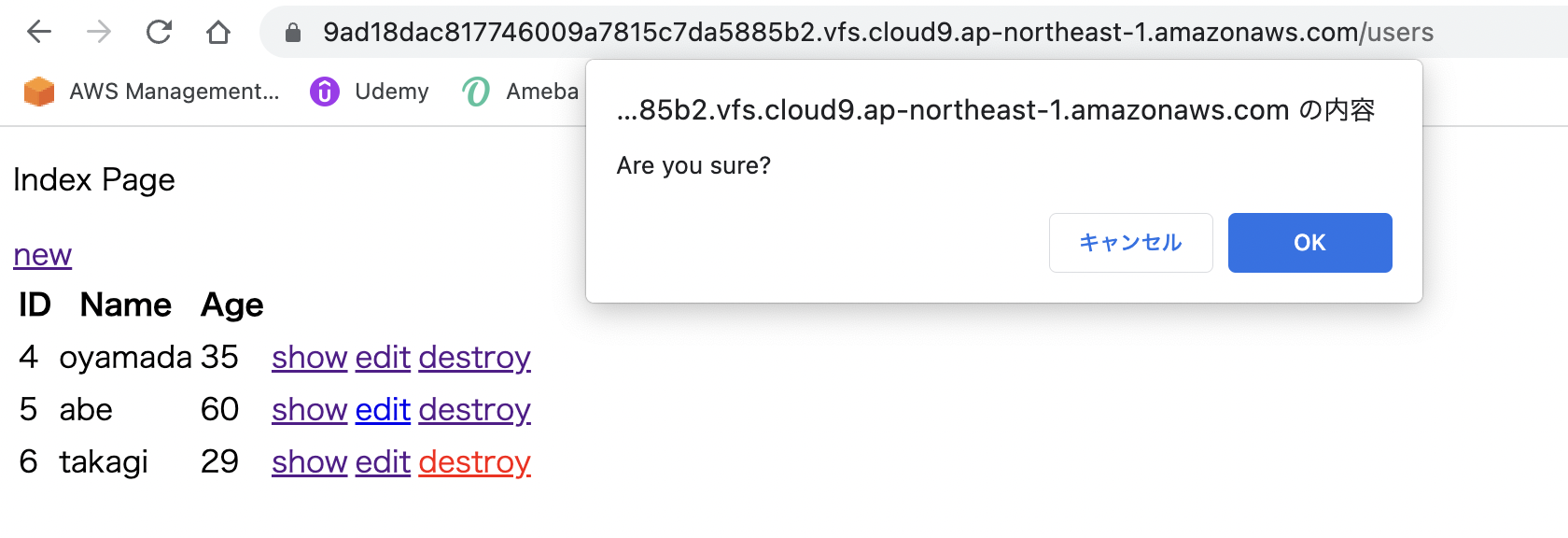Open the Ameba bookmark

(x=521, y=92)
